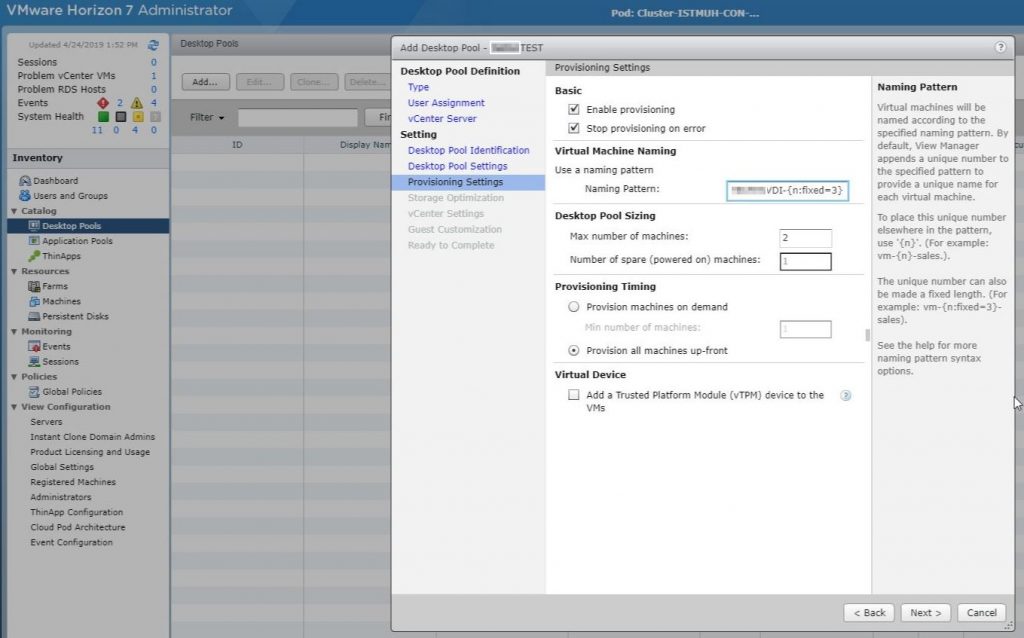This screenshot has height=638, width=1024.
Task: Toggle Enable provisioning checkbox
Action: pos(573,109)
